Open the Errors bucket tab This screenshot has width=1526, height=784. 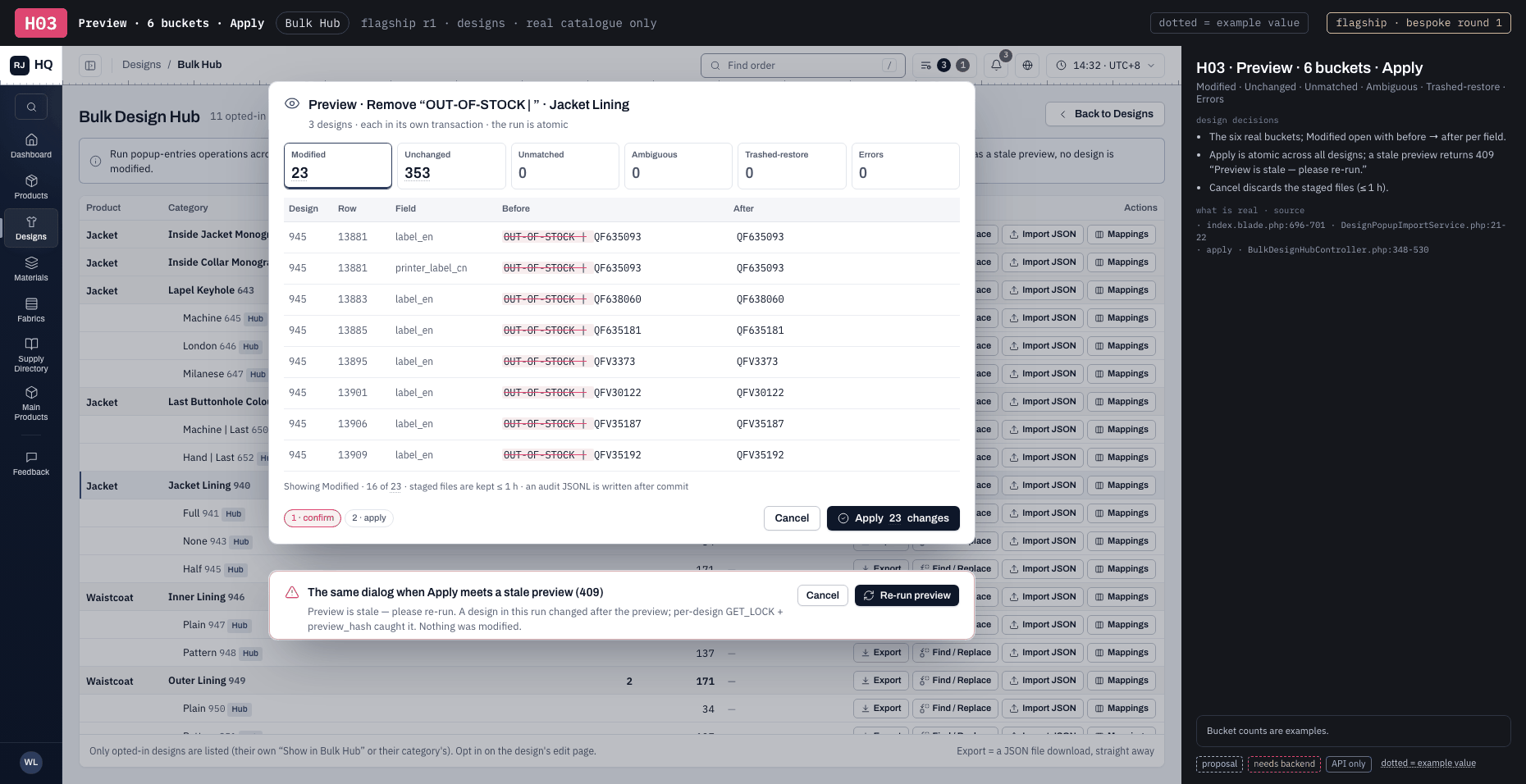[906, 166]
